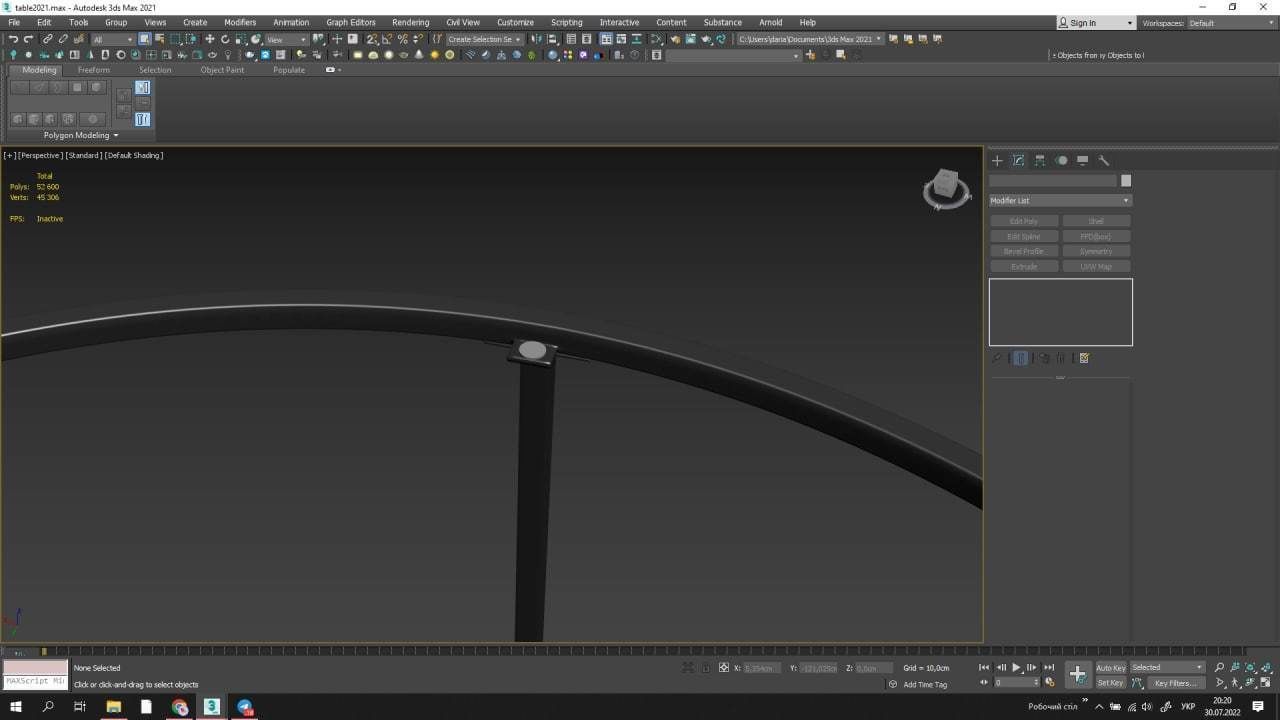Click the timeline slider at frame zero

[x=43, y=651]
